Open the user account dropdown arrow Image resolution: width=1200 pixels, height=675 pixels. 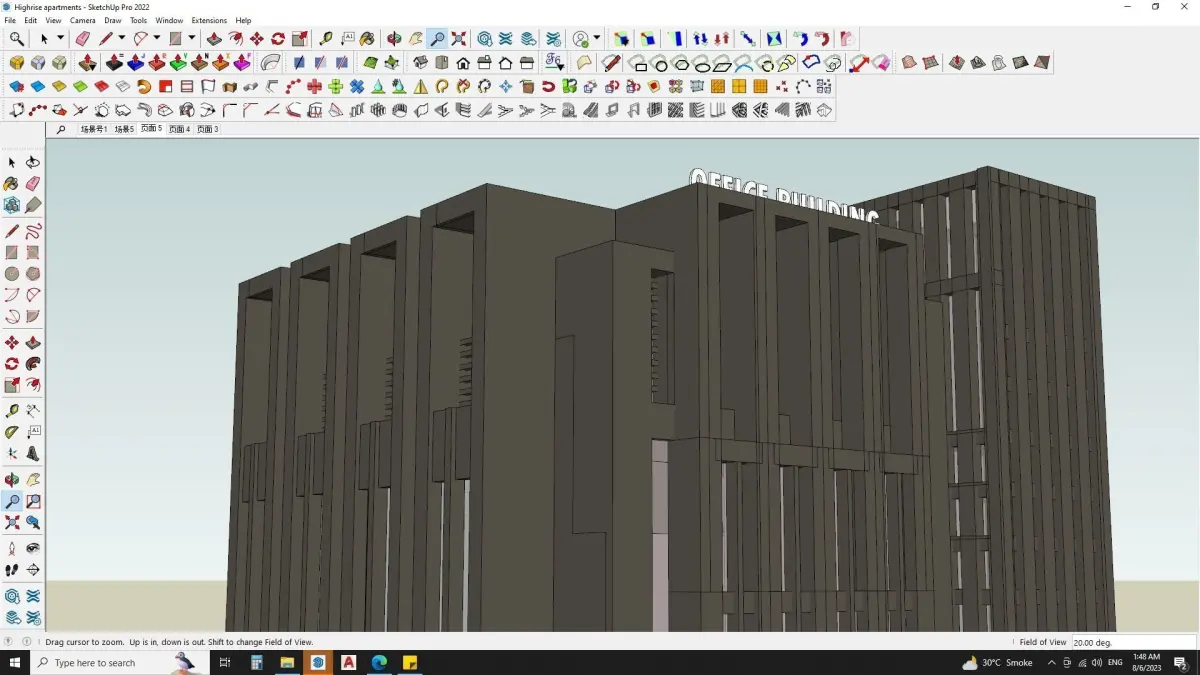(597, 39)
